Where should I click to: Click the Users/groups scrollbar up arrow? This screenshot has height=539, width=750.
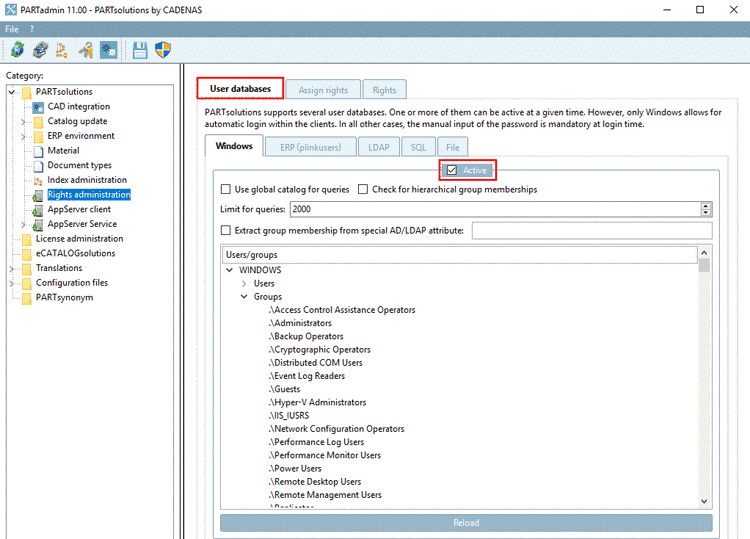coord(704,253)
